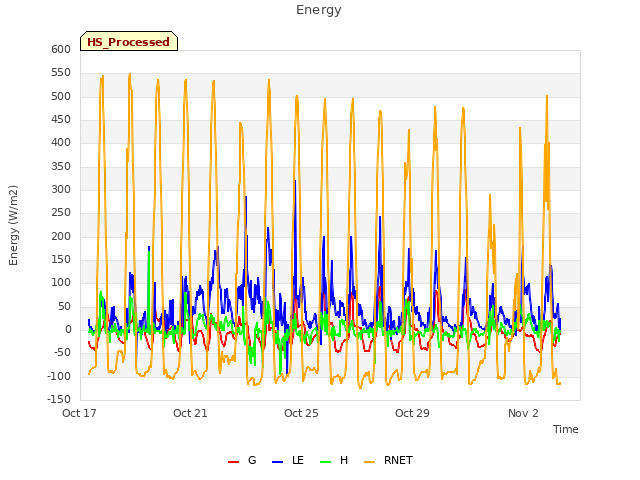
Task: Click the Oct 29 x-axis tick label
Action: (412, 413)
